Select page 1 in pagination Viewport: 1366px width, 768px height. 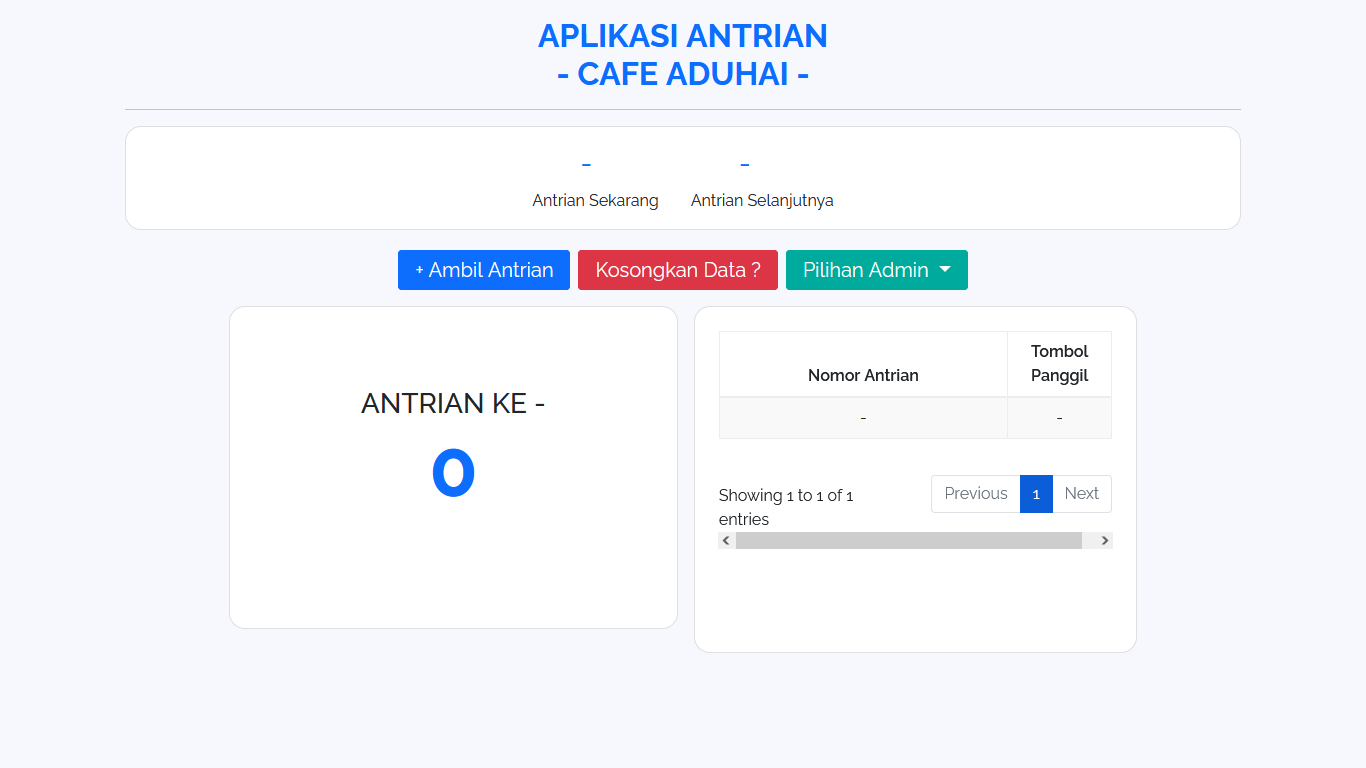pyautogui.click(x=1036, y=494)
